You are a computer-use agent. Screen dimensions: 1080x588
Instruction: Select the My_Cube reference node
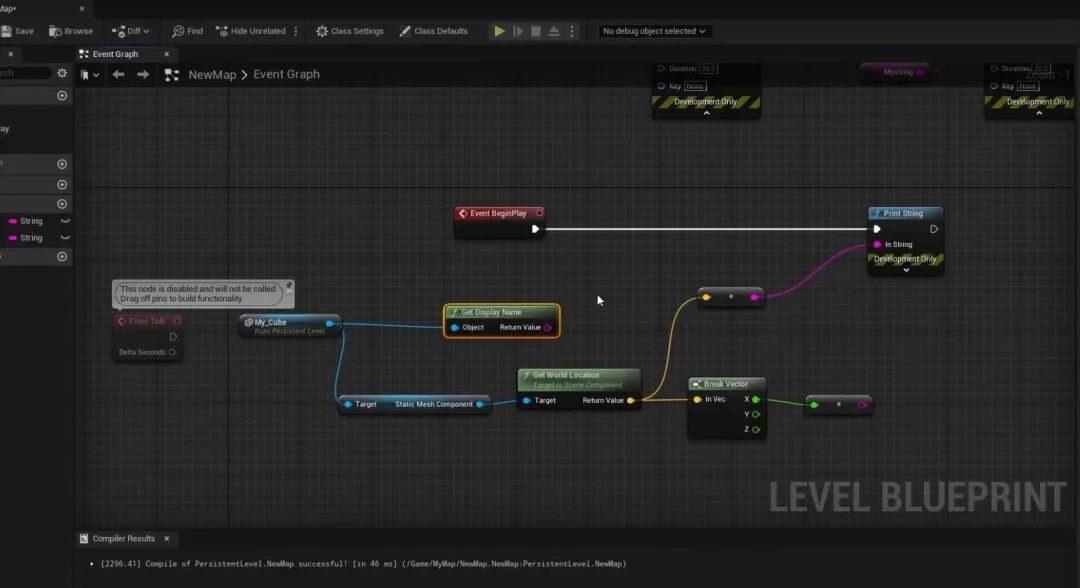tap(289, 325)
